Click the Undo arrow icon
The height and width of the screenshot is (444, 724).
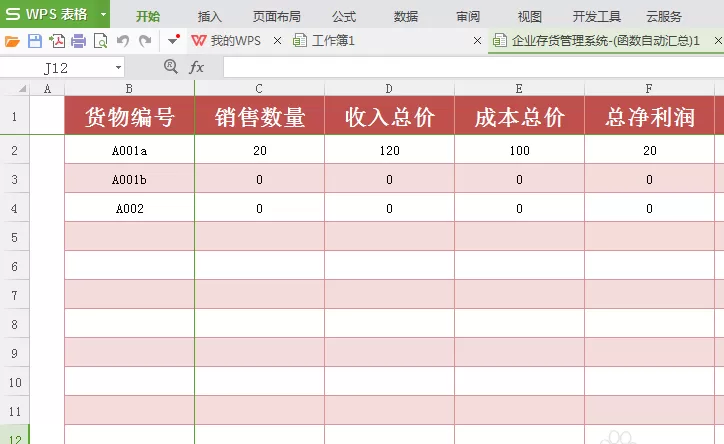pos(123,41)
